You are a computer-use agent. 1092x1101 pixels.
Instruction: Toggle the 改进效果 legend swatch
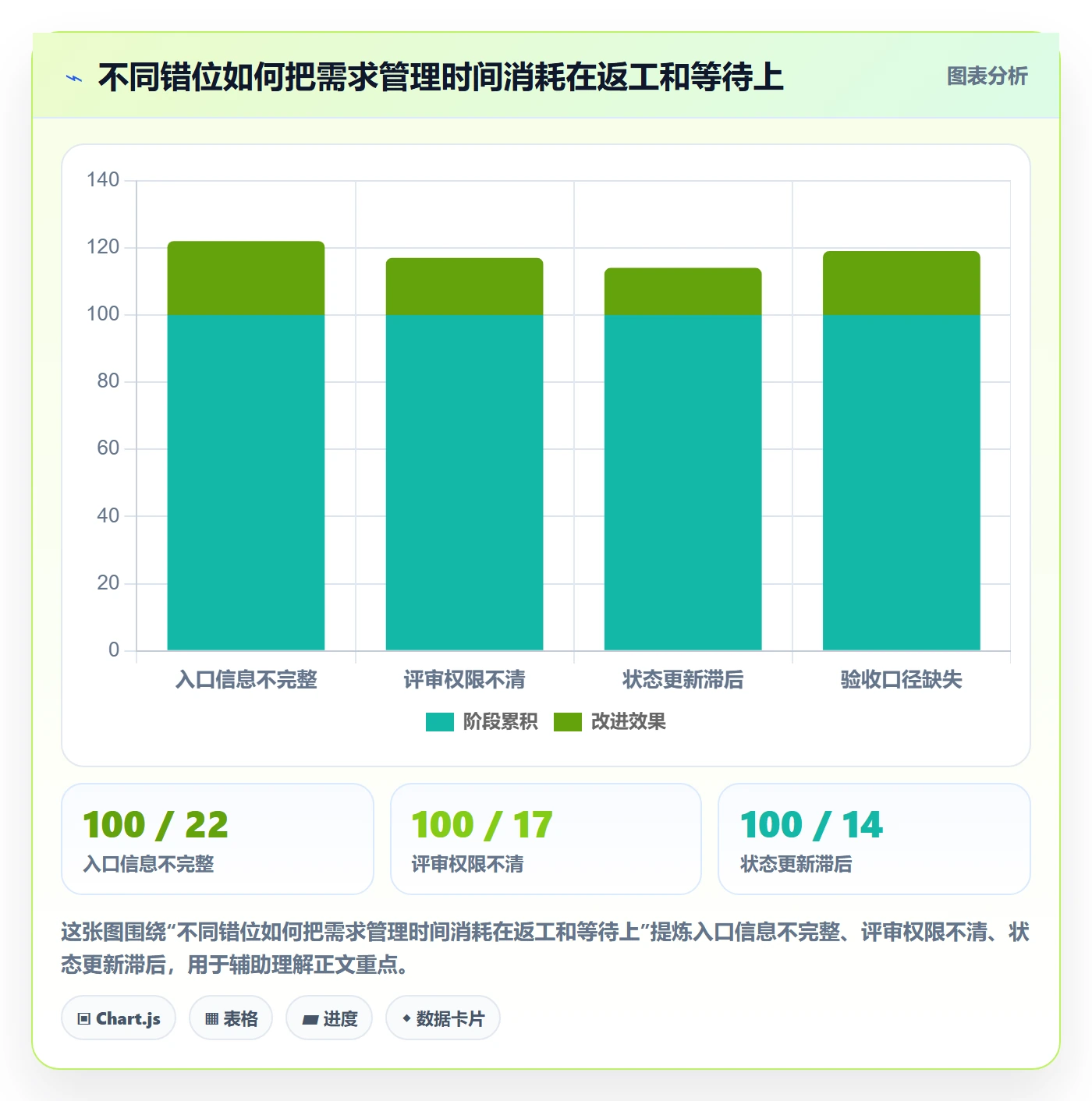click(x=568, y=722)
